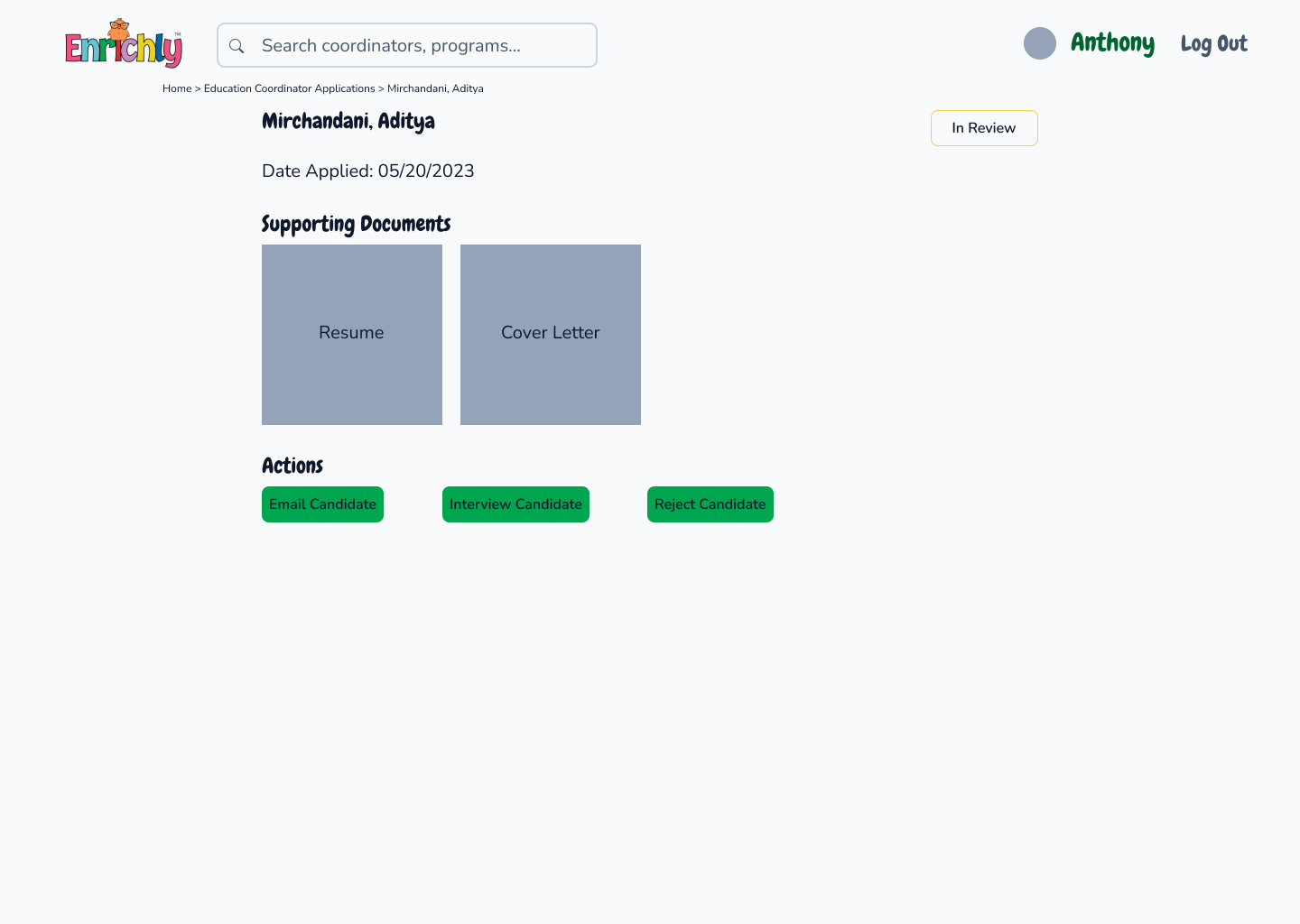Click the magnifying glass search icon
Image resolution: width=1300 pixels, height=924 pixels.
pyautogui.click(x=237, y=46)
